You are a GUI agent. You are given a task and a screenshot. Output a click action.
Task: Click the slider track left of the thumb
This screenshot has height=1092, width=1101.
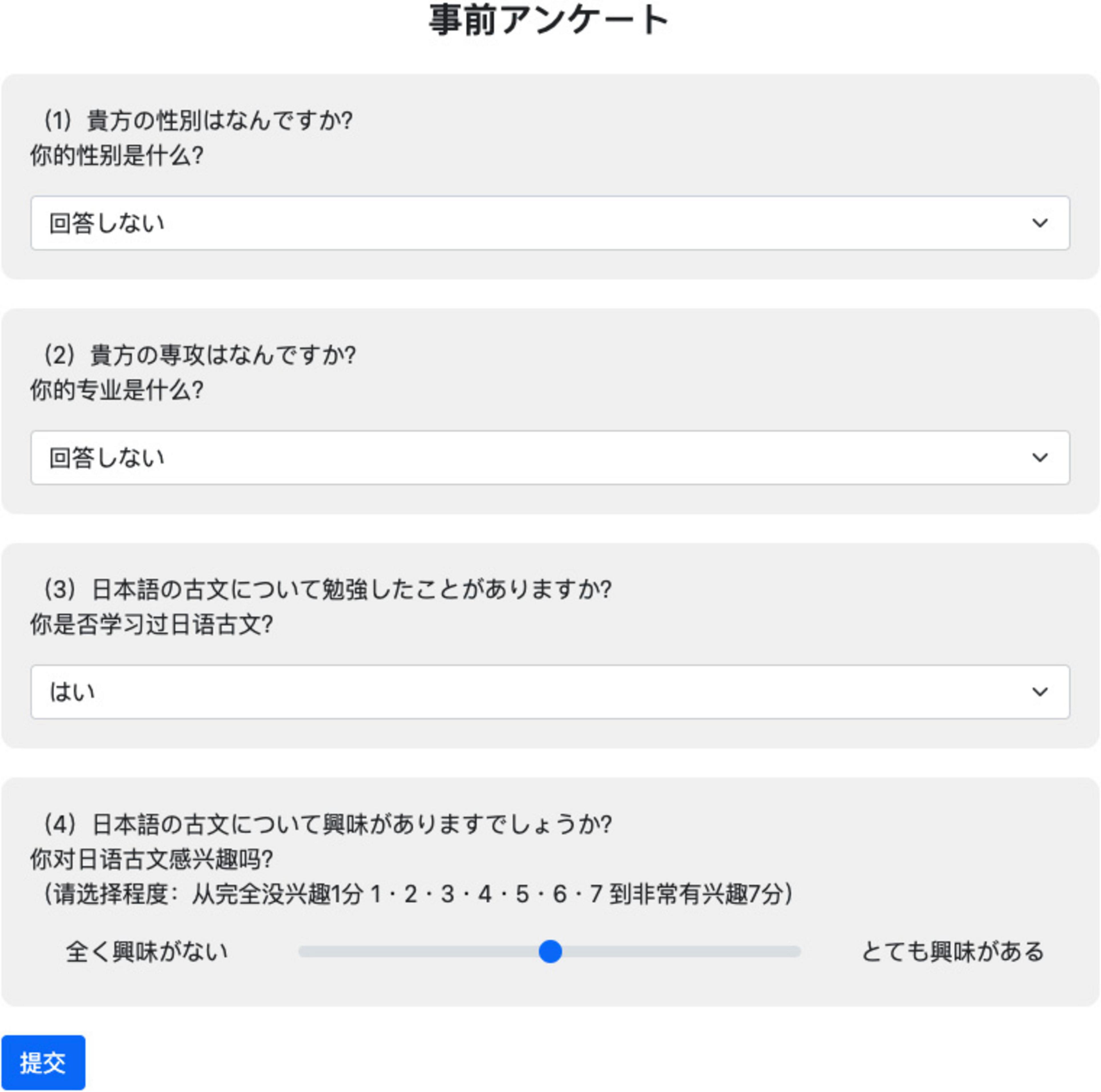(x=418, y=951)
